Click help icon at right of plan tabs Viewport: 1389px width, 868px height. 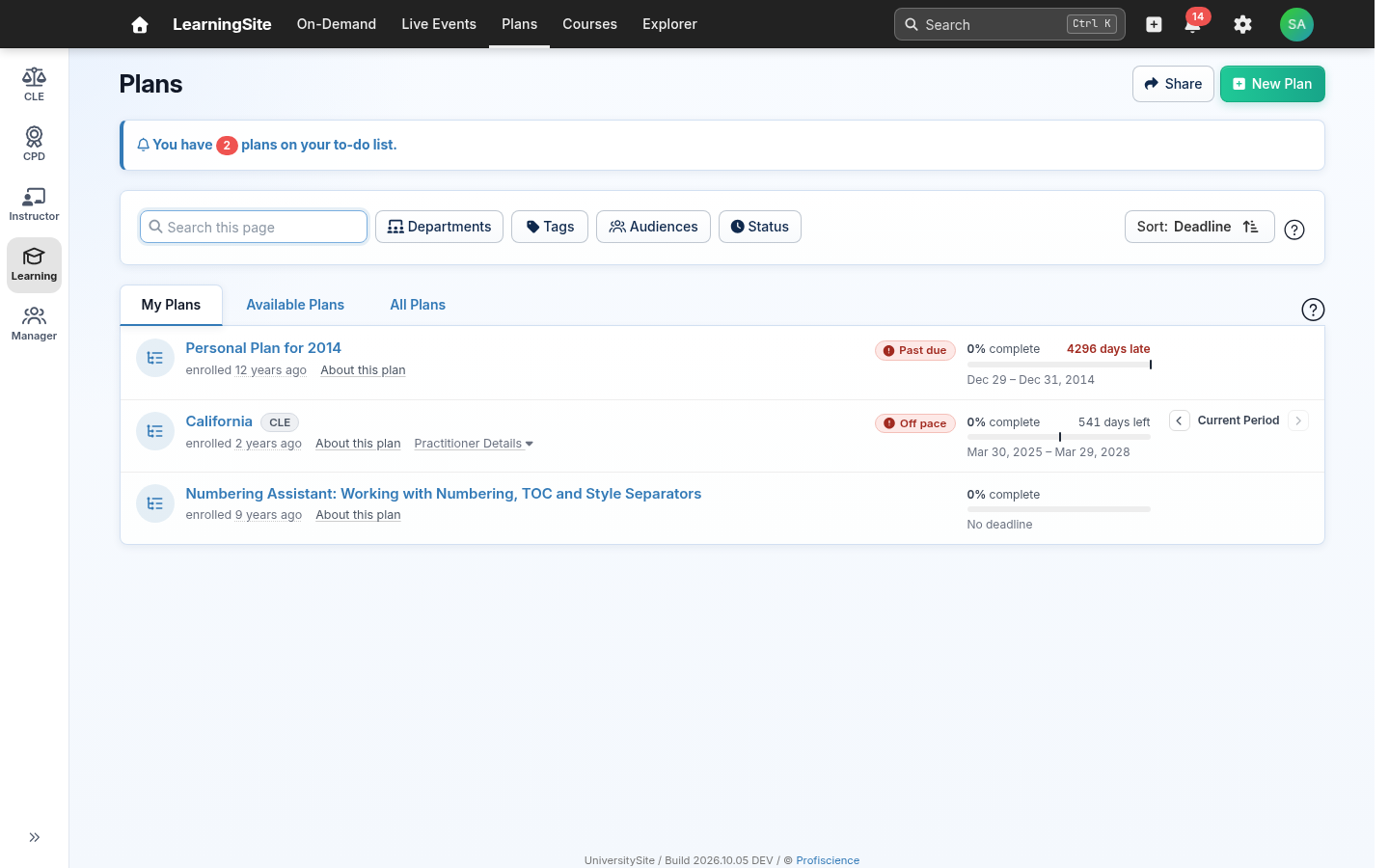[1313, 310]
